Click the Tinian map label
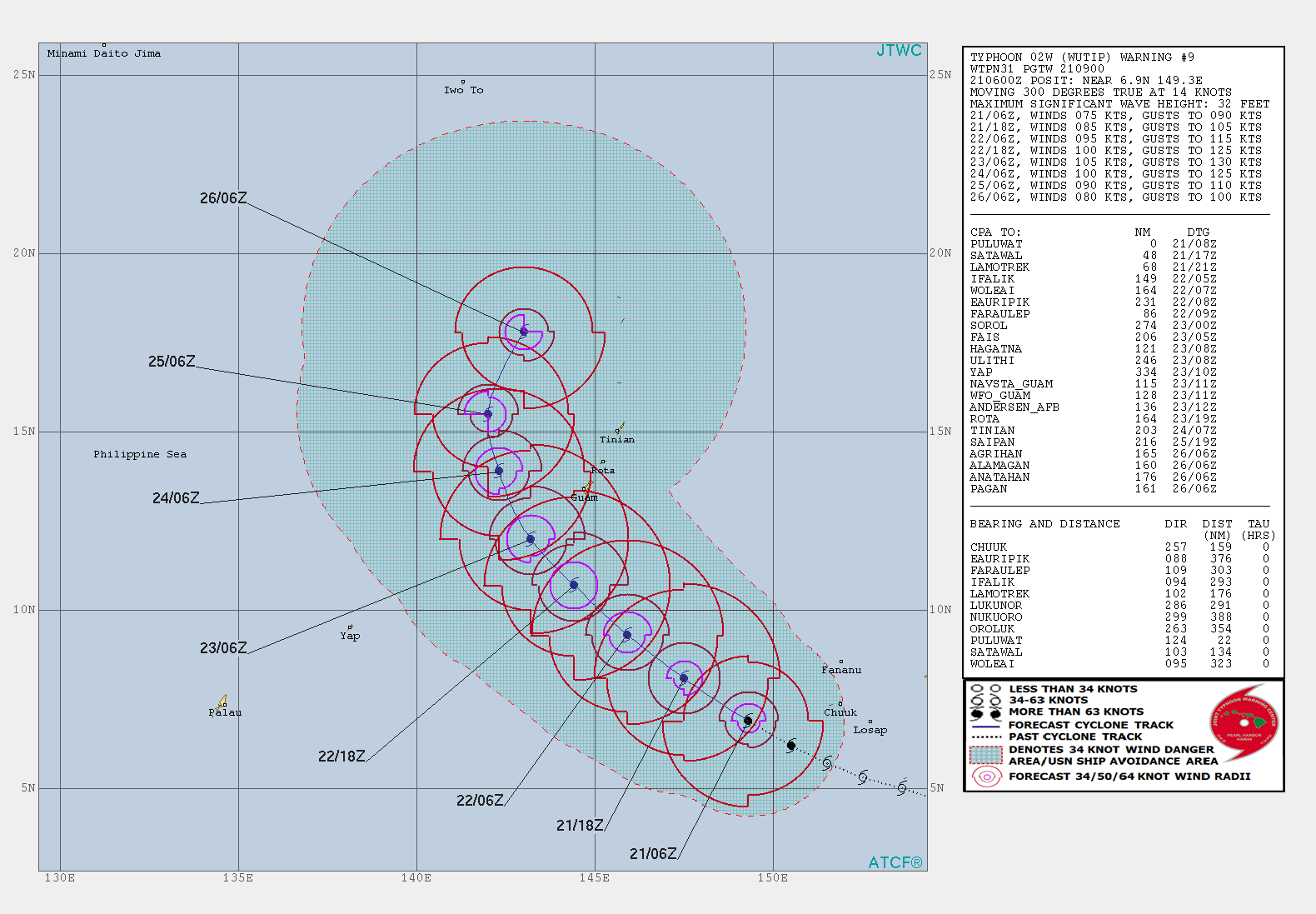Image resolution: width=1316 pixels, height=914 pixels. coord(617,440)
